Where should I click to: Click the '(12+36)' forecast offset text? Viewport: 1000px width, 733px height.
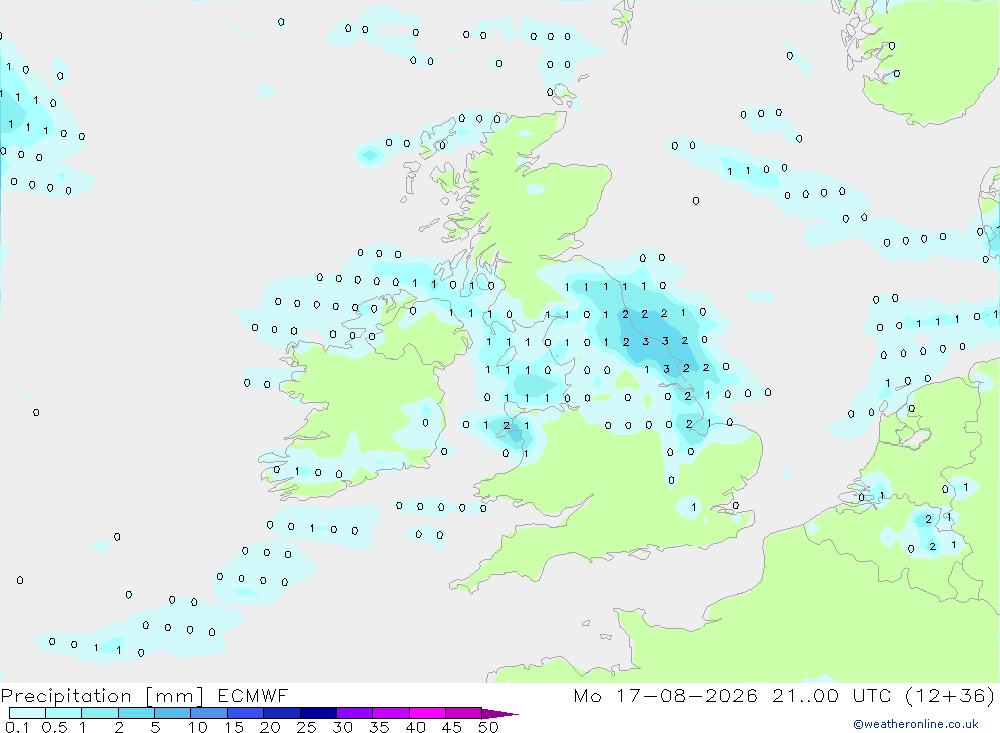click(950, 695)
